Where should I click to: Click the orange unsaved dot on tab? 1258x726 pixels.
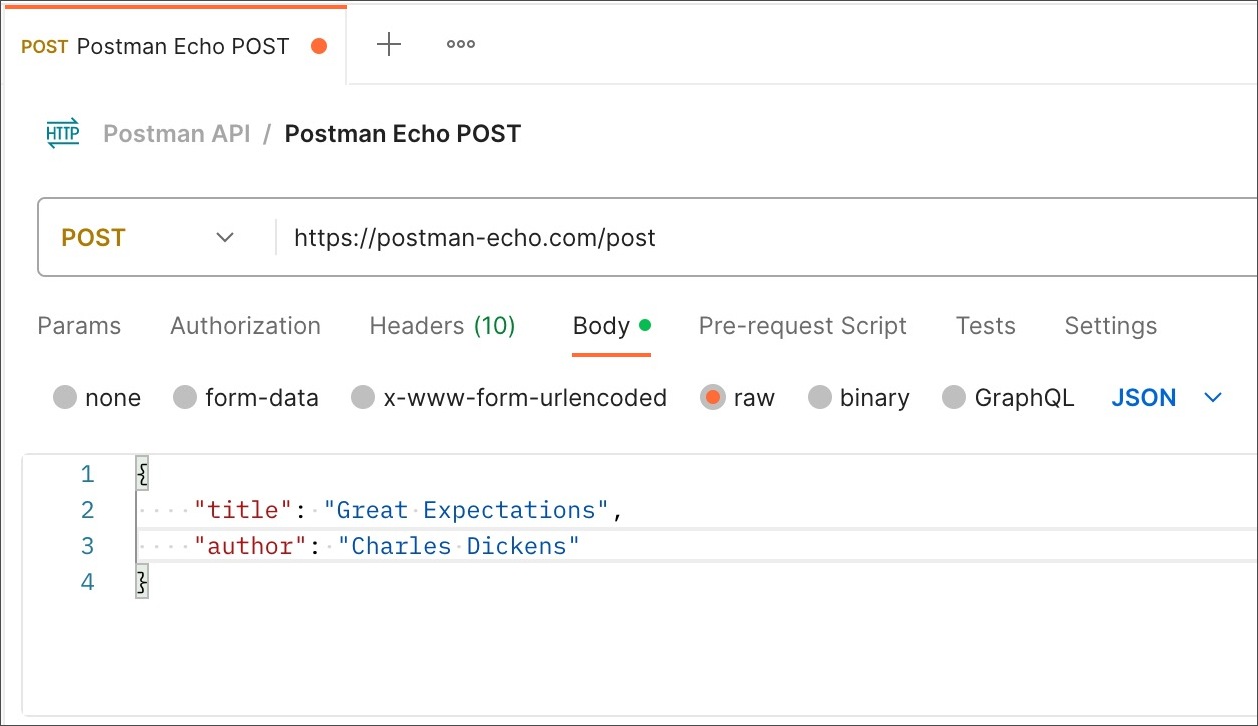tap(319, 46)
